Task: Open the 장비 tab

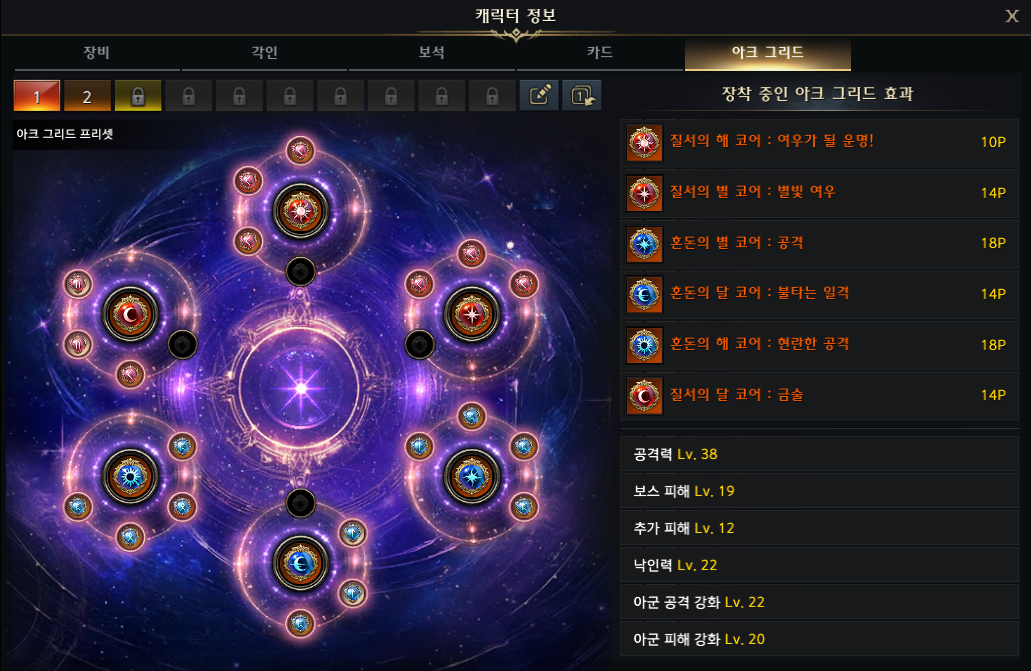Action: (97, 53)
